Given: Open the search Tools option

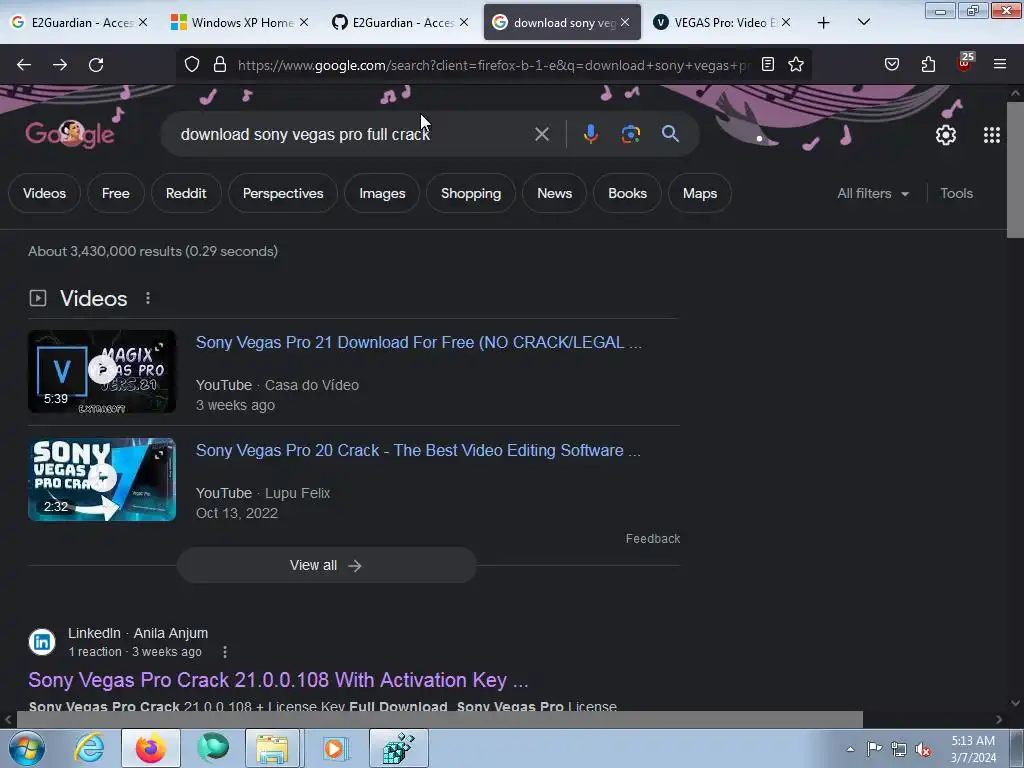Looking at the screenshot, I should point(956,193).
